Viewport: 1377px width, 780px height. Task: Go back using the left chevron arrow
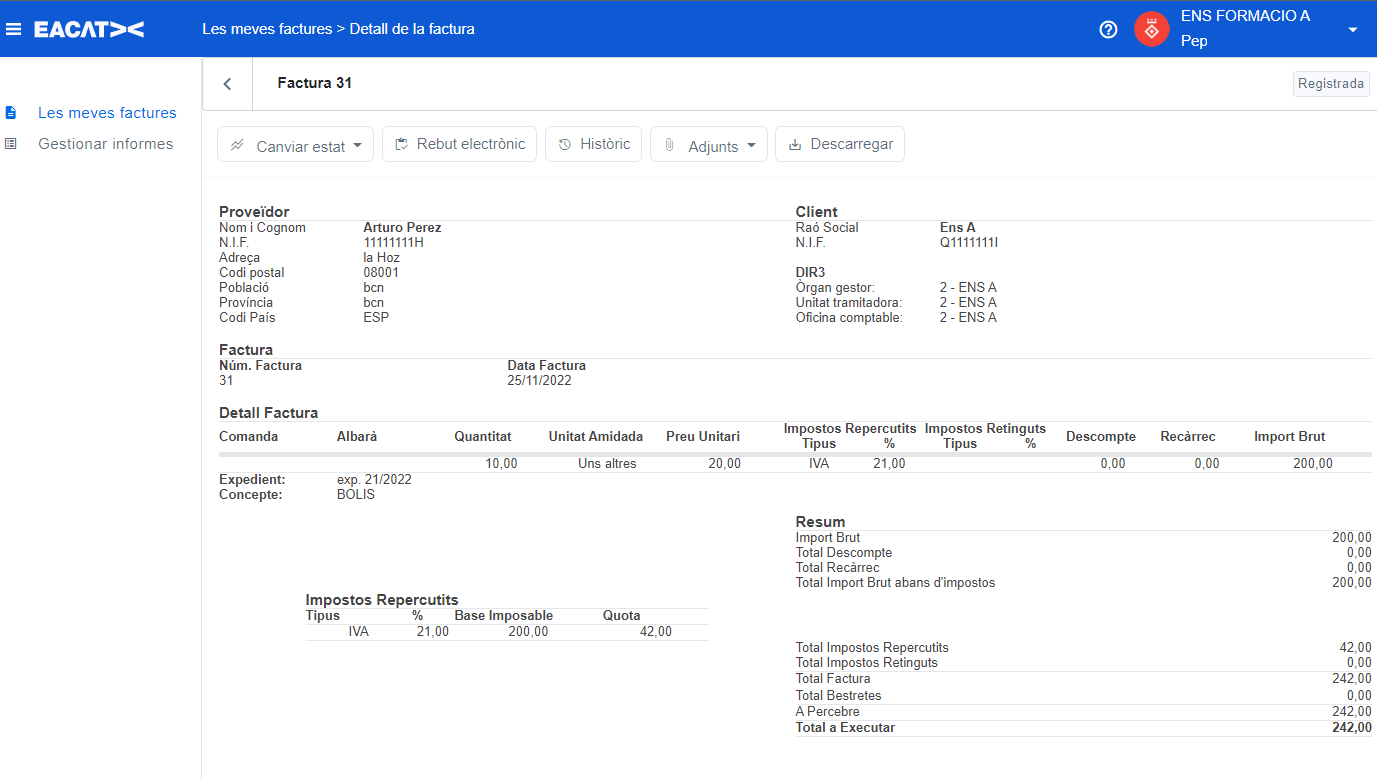(x=227, y=84)
